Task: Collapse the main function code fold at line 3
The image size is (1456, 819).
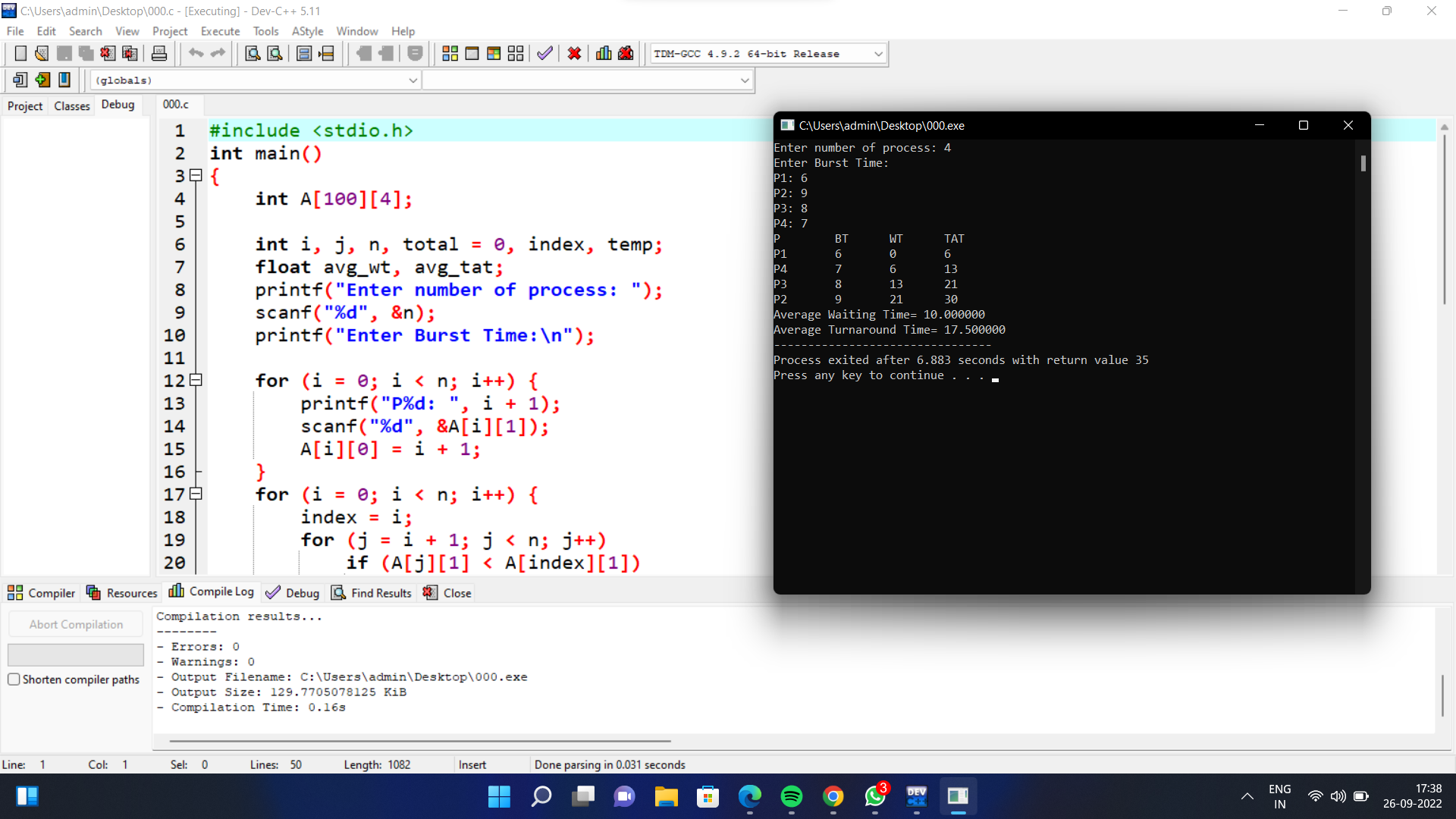Action: point(195,175)
